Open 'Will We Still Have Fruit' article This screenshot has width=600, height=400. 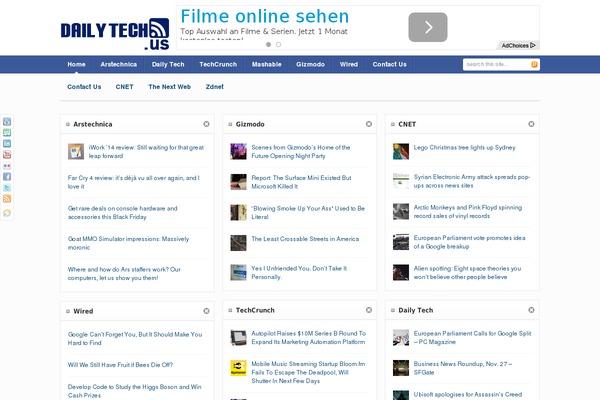tap(120, 365)
